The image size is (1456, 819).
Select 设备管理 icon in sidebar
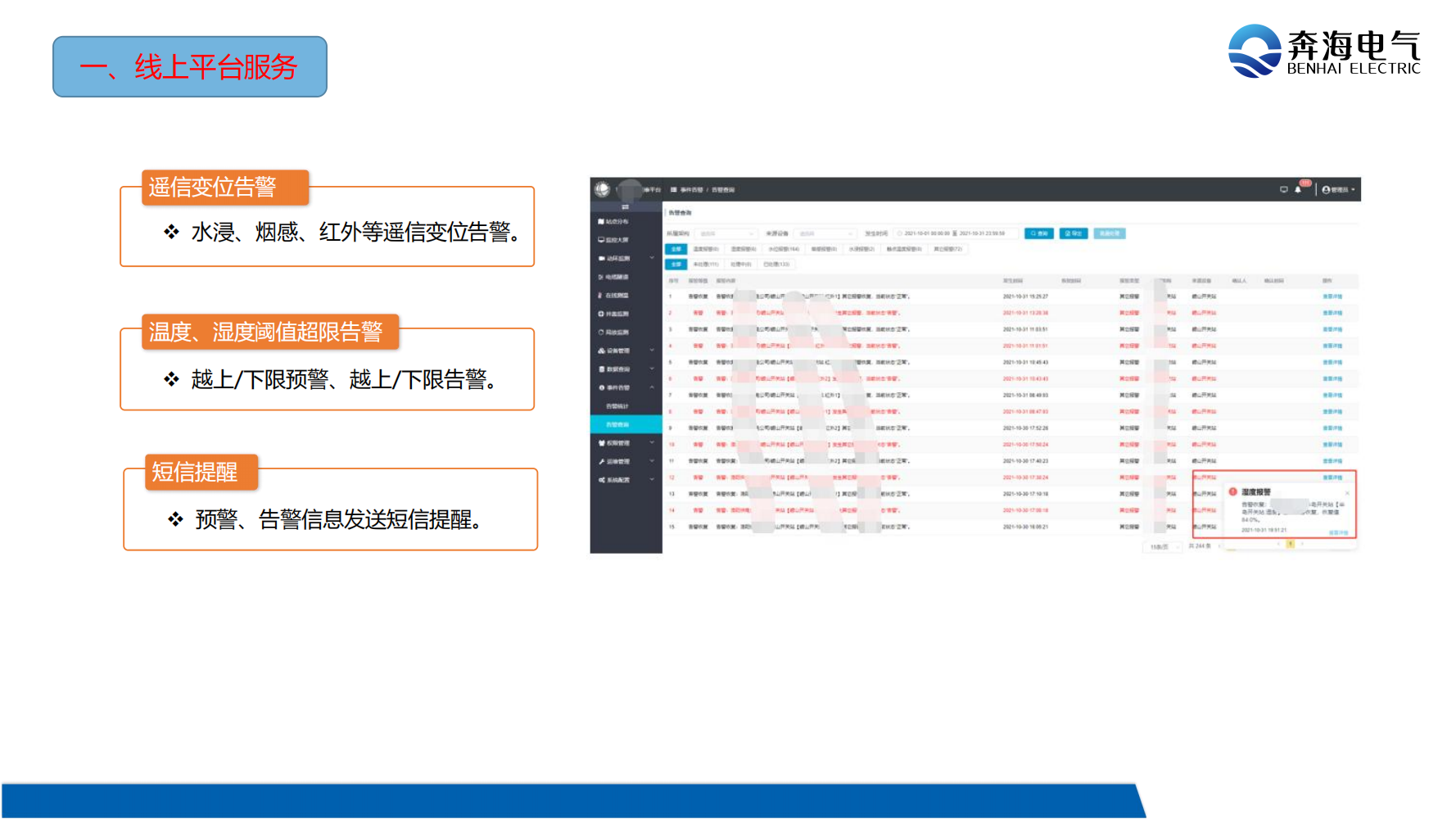(601, 351)
